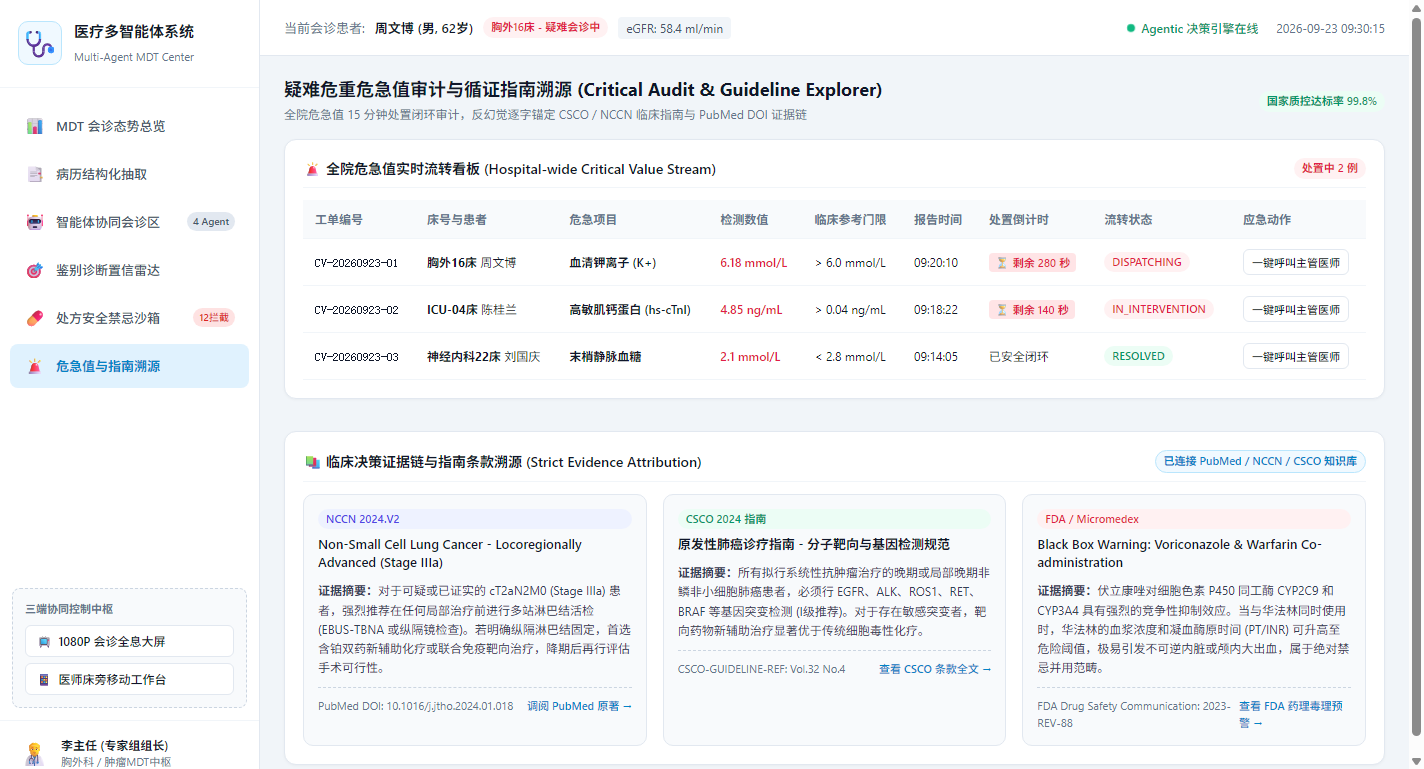Image resolution: width=1424 pixels, height=769 pixels.
Task: Click the bar chart icon beside MDT 会诊态势总览
Action: [x=35, y=126]
